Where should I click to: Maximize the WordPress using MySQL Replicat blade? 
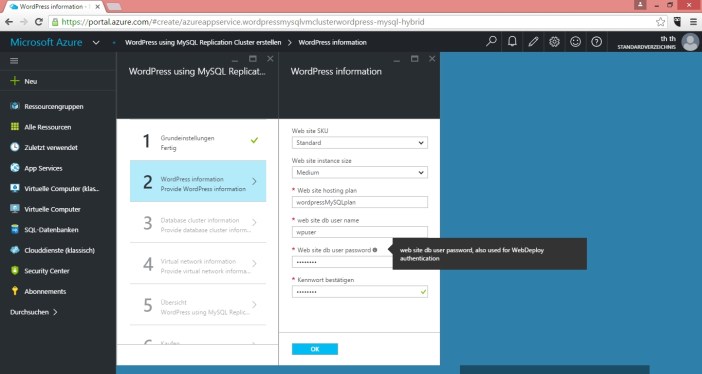click(x=253, y=59)
